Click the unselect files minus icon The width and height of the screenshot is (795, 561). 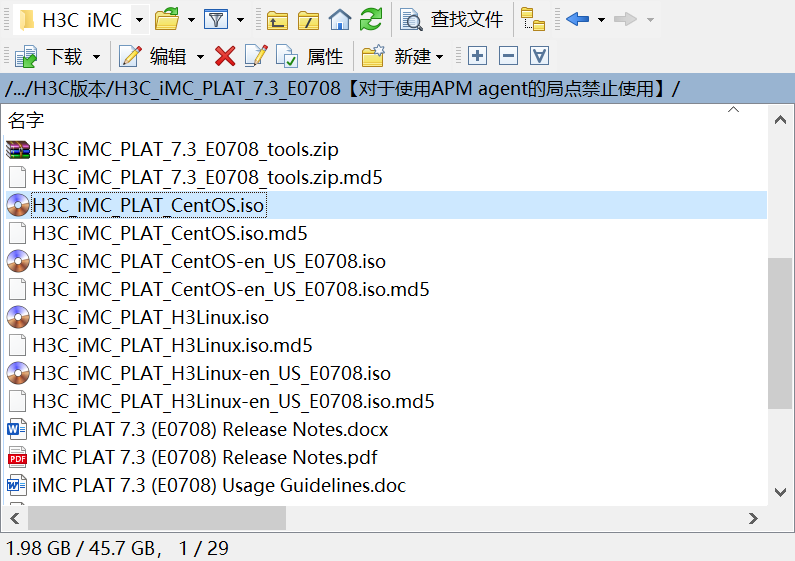pyautogui.click(x=508, y=56)
